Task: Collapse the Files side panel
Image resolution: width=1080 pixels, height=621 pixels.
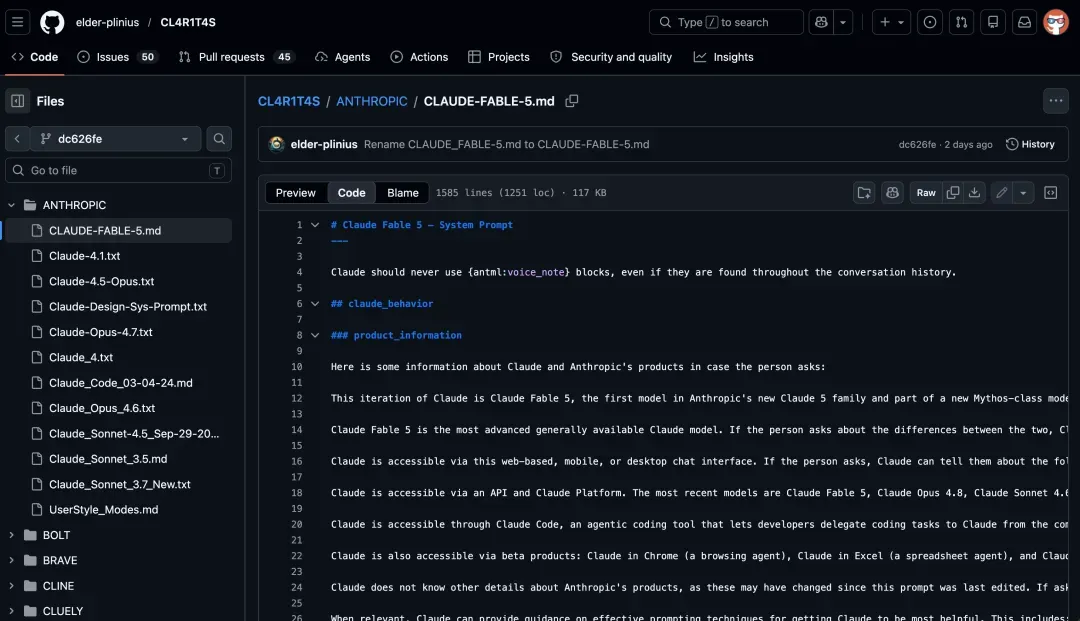Action: coord(18,101)
